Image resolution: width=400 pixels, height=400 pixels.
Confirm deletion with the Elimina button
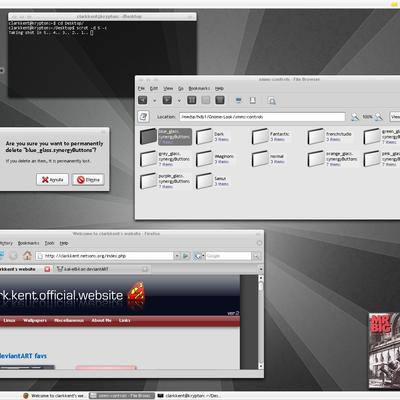pos(88,180)
